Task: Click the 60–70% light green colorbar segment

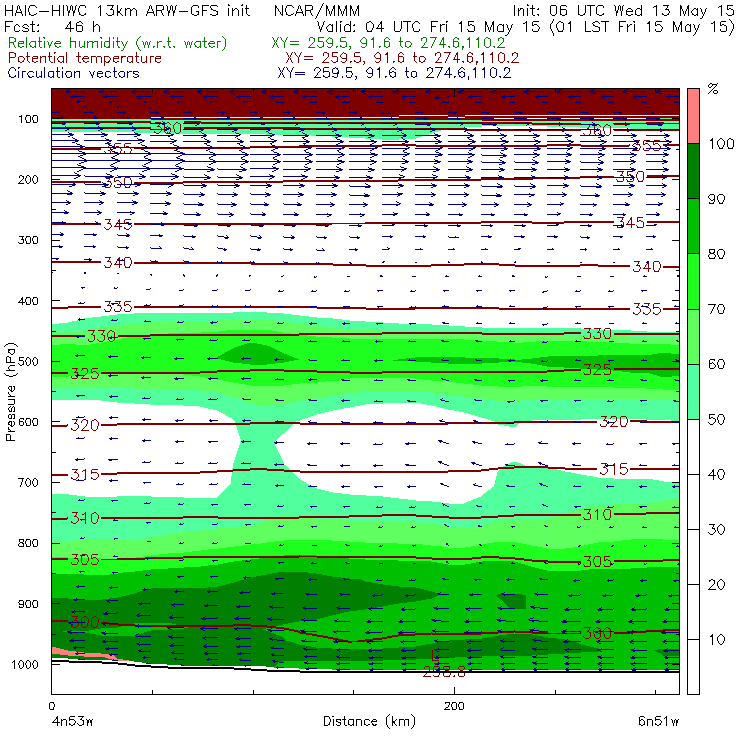Action: point(693,336)
